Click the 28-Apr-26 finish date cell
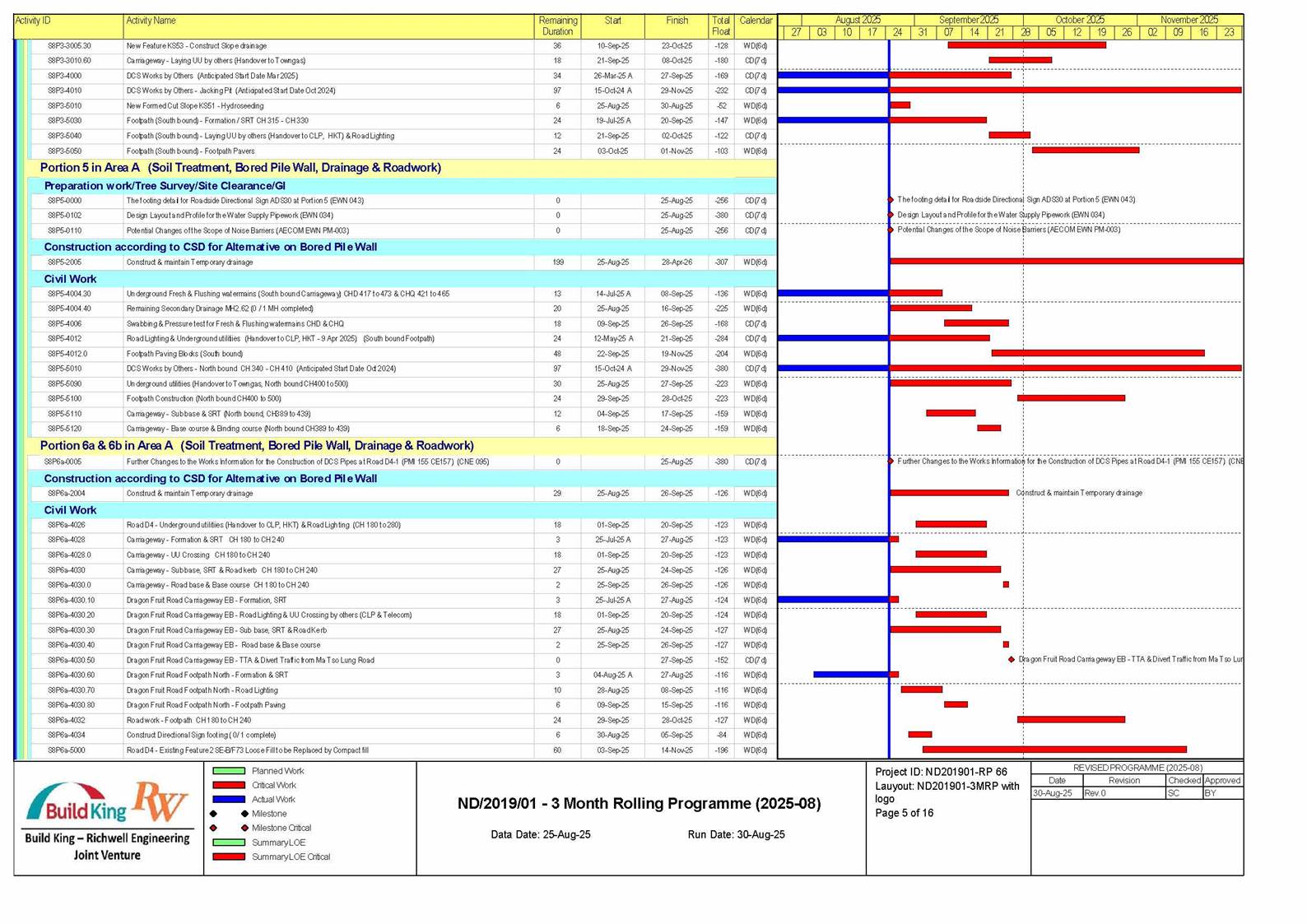This screenshot has height=924, width=1307. pyautogui.click(x=677, y=262)
